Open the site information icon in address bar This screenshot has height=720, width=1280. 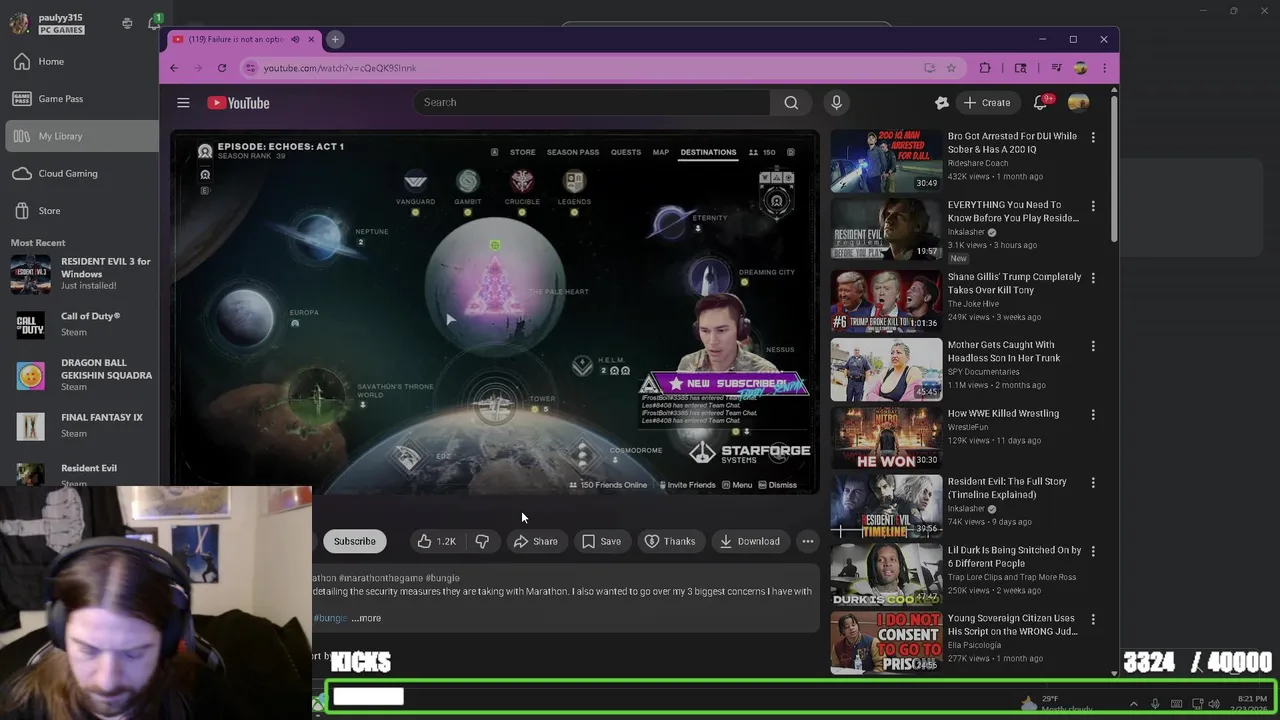[x=251, y=68]
